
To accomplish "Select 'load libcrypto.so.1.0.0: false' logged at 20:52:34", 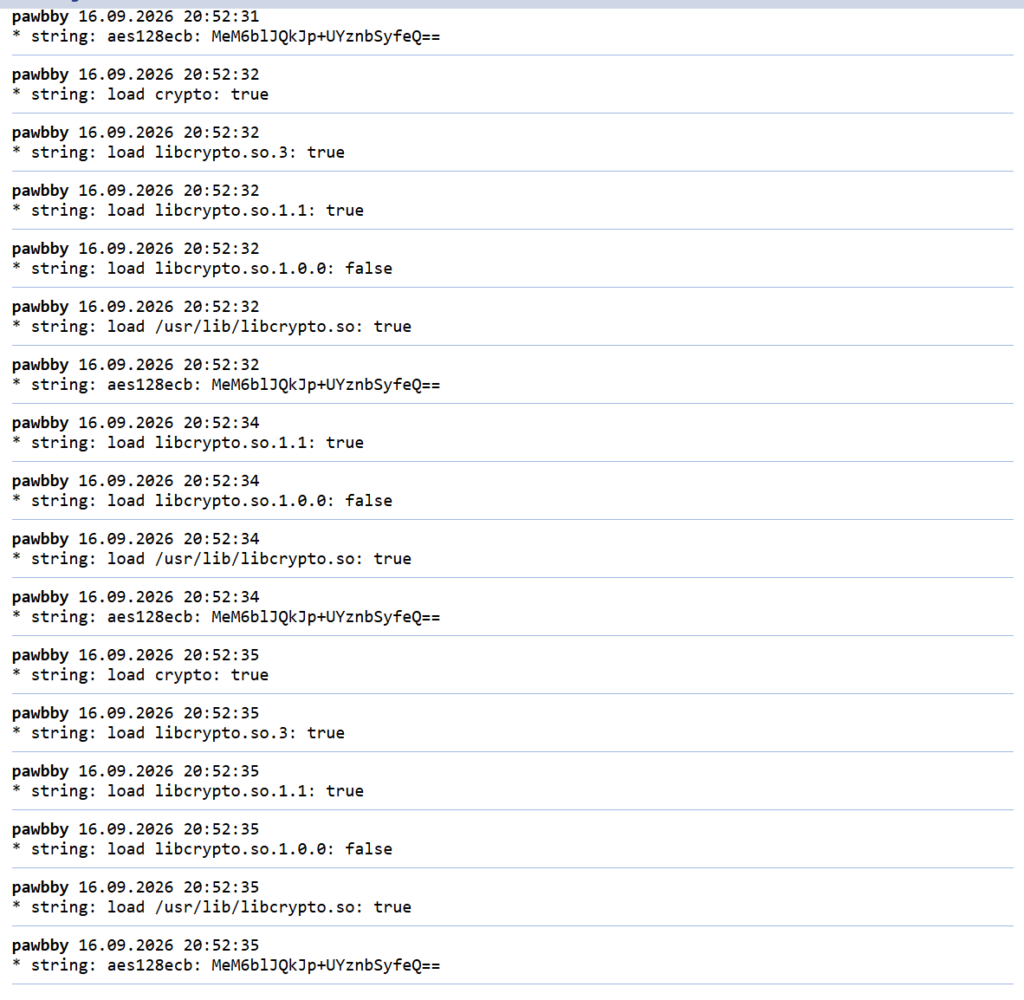I will pos(202,502).
